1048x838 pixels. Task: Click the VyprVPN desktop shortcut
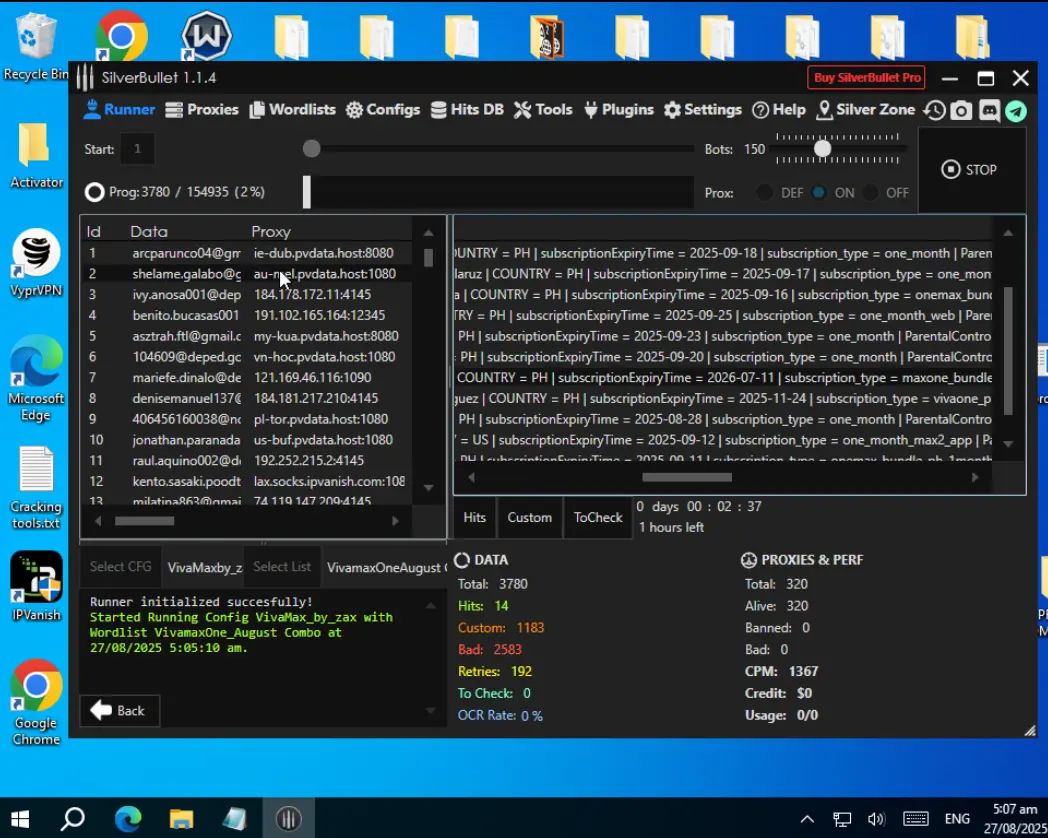click(35, 263)
